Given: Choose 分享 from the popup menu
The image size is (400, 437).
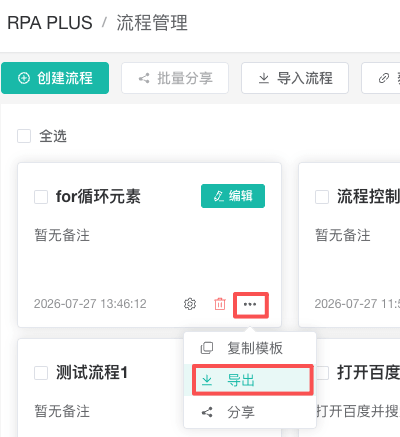Looking at the screenshot, I should 250,412.
